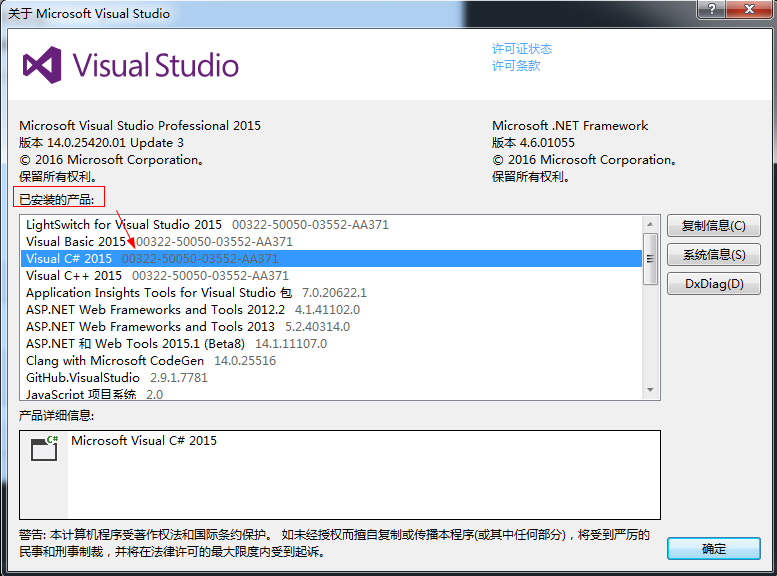Close the About Visual Studio dialog
Screen dimensions: 777x576
[750, 9]
